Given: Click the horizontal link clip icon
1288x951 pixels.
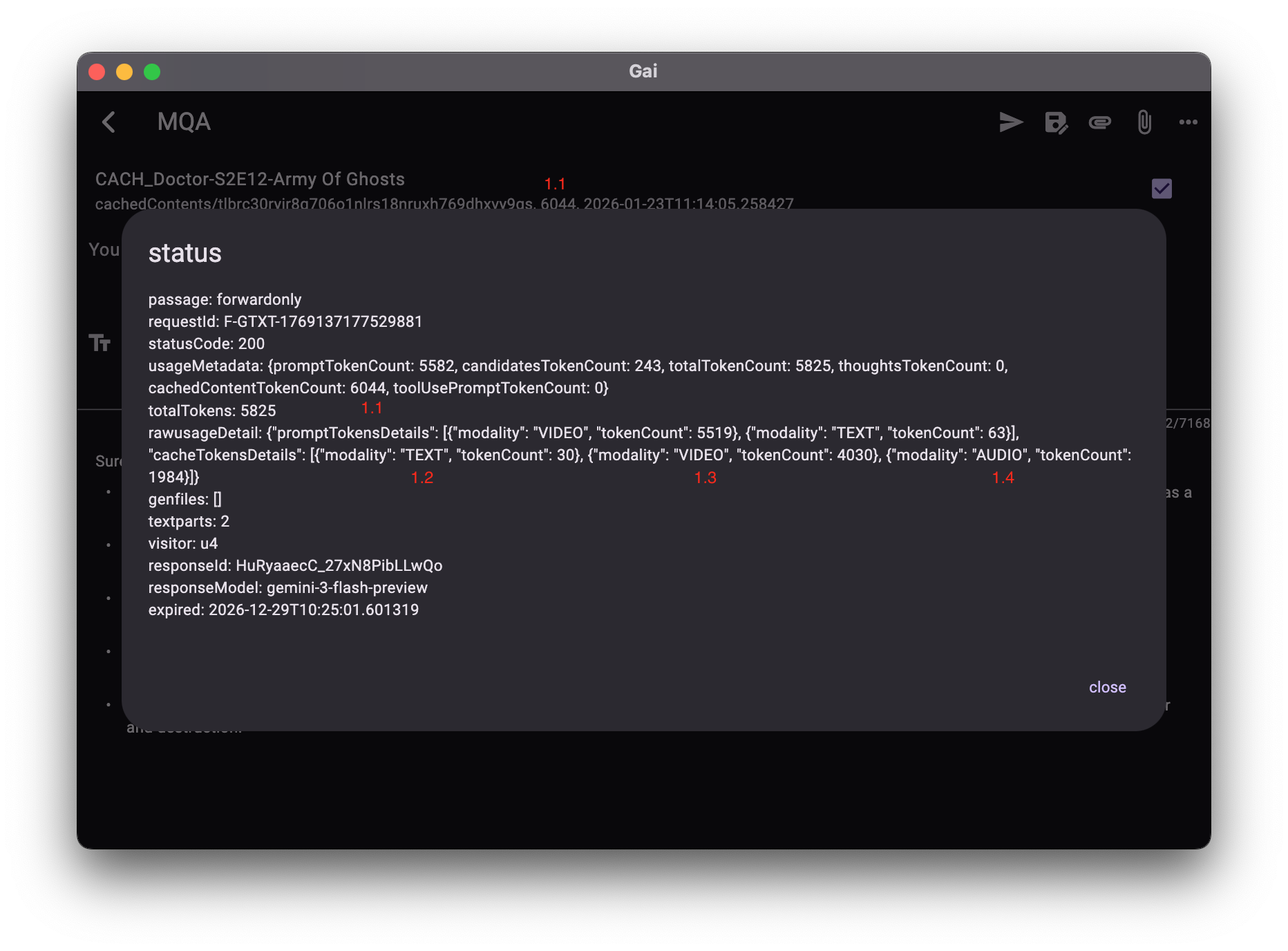Looking at the screenshot, I should pyautogui.click(x=1099, y=123).
